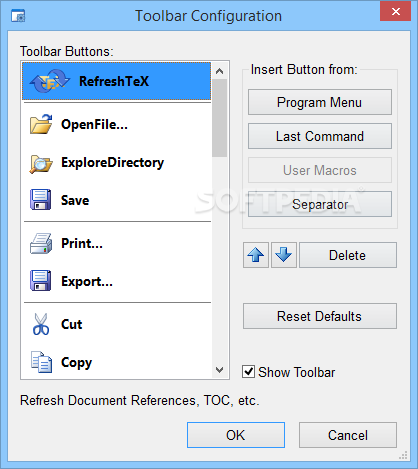Click the dialog title bar icon
This screenshot has height=469, width=418.
(18, 16)
